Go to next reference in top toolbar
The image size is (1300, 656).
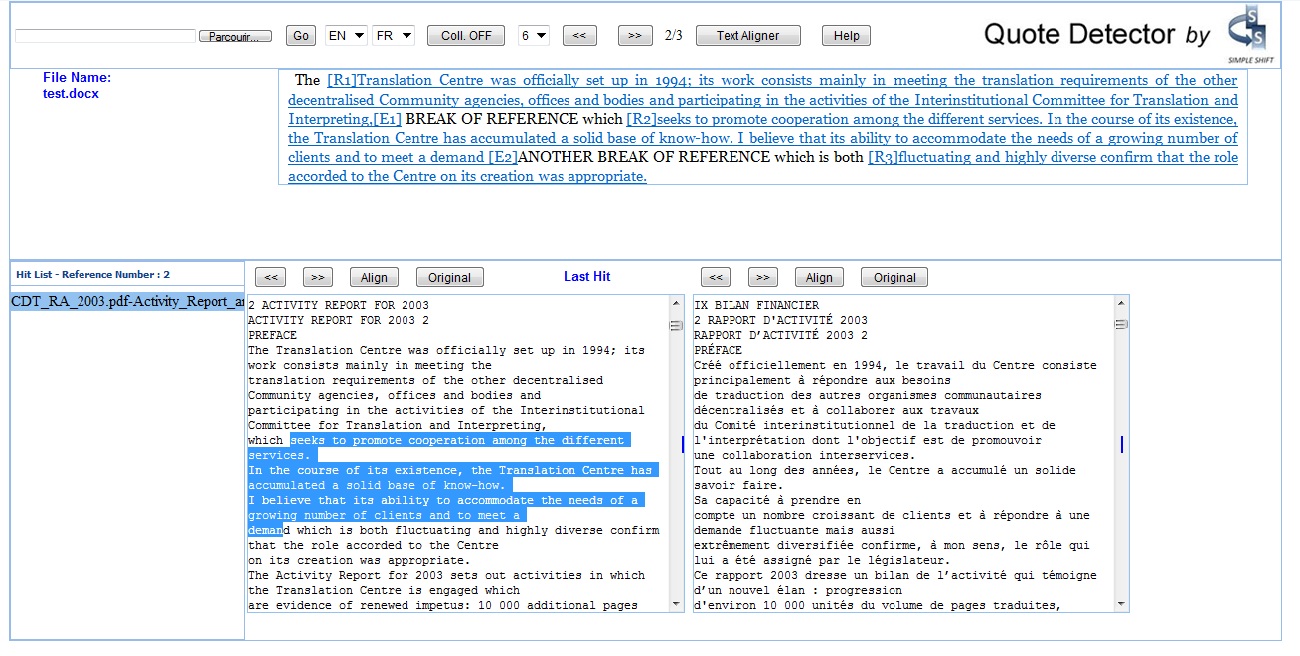click(634, 36)
